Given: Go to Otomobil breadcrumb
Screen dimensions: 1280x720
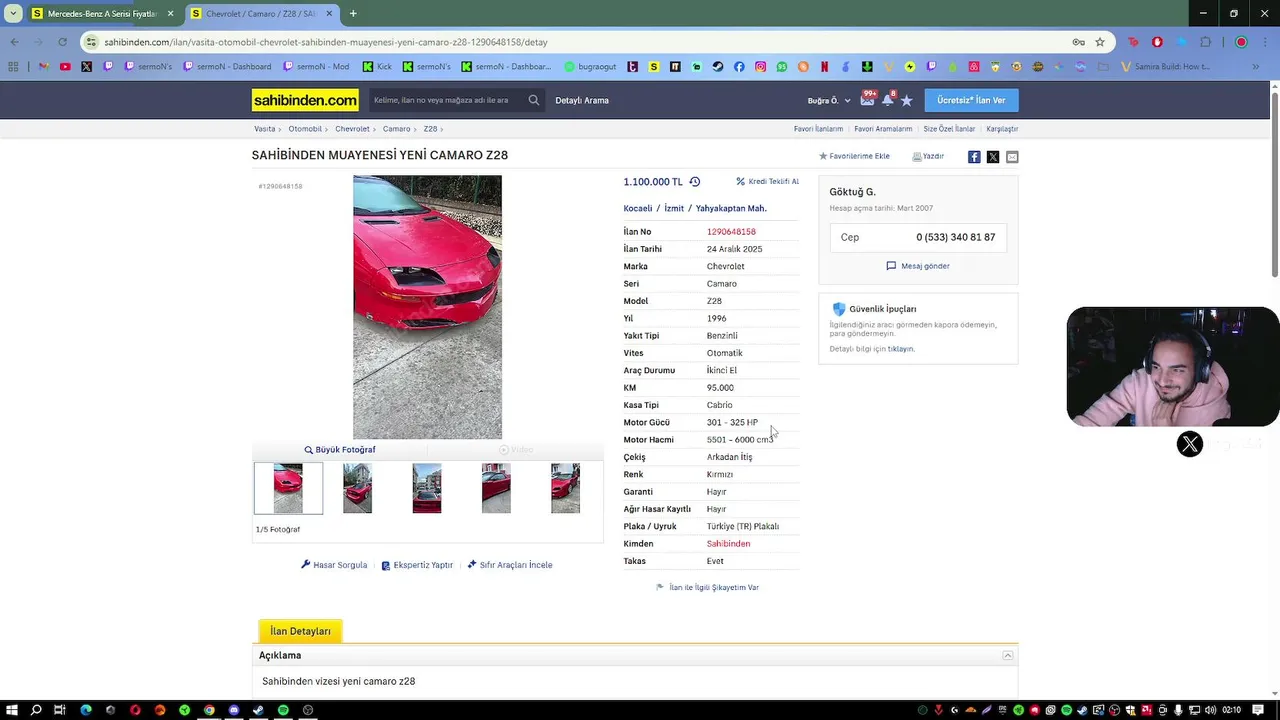Looking at the screenshot, I should (305, 129).
